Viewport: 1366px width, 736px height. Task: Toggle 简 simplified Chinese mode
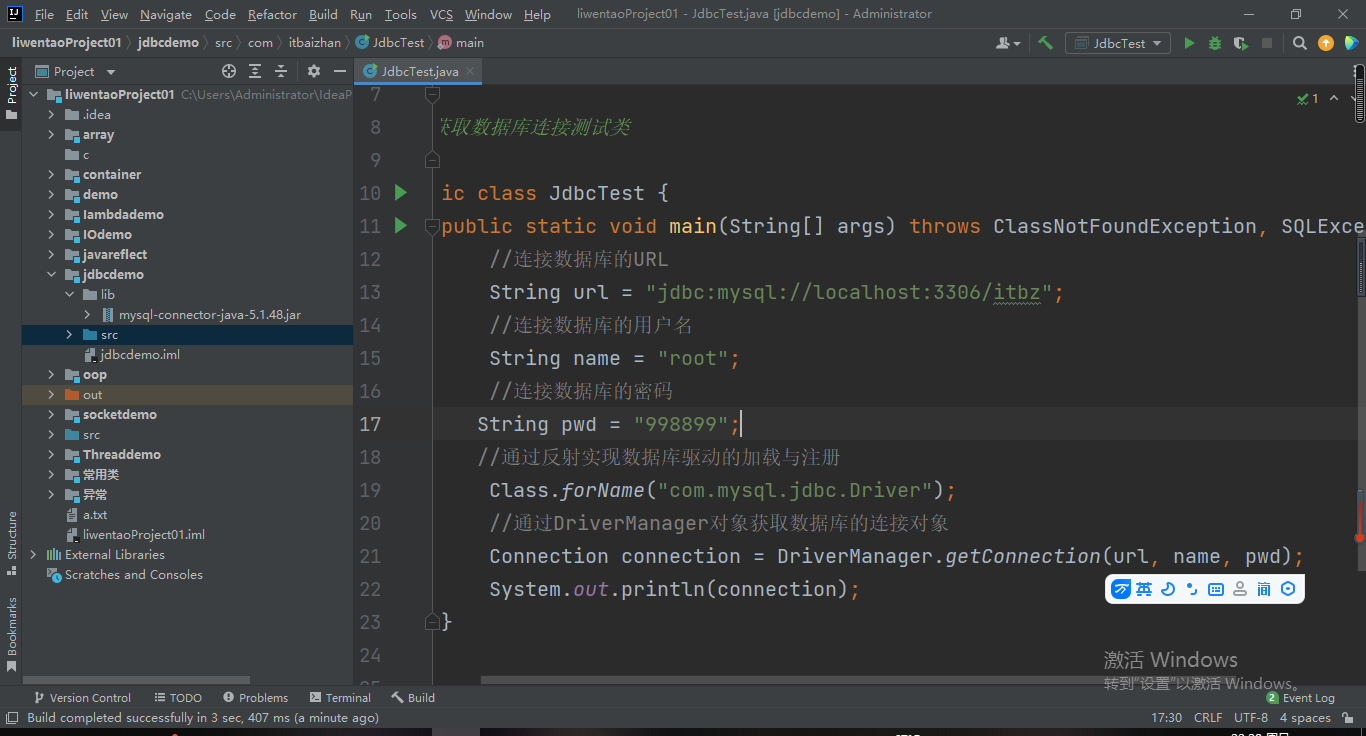pyautogui.click(x=1264, y=589)
